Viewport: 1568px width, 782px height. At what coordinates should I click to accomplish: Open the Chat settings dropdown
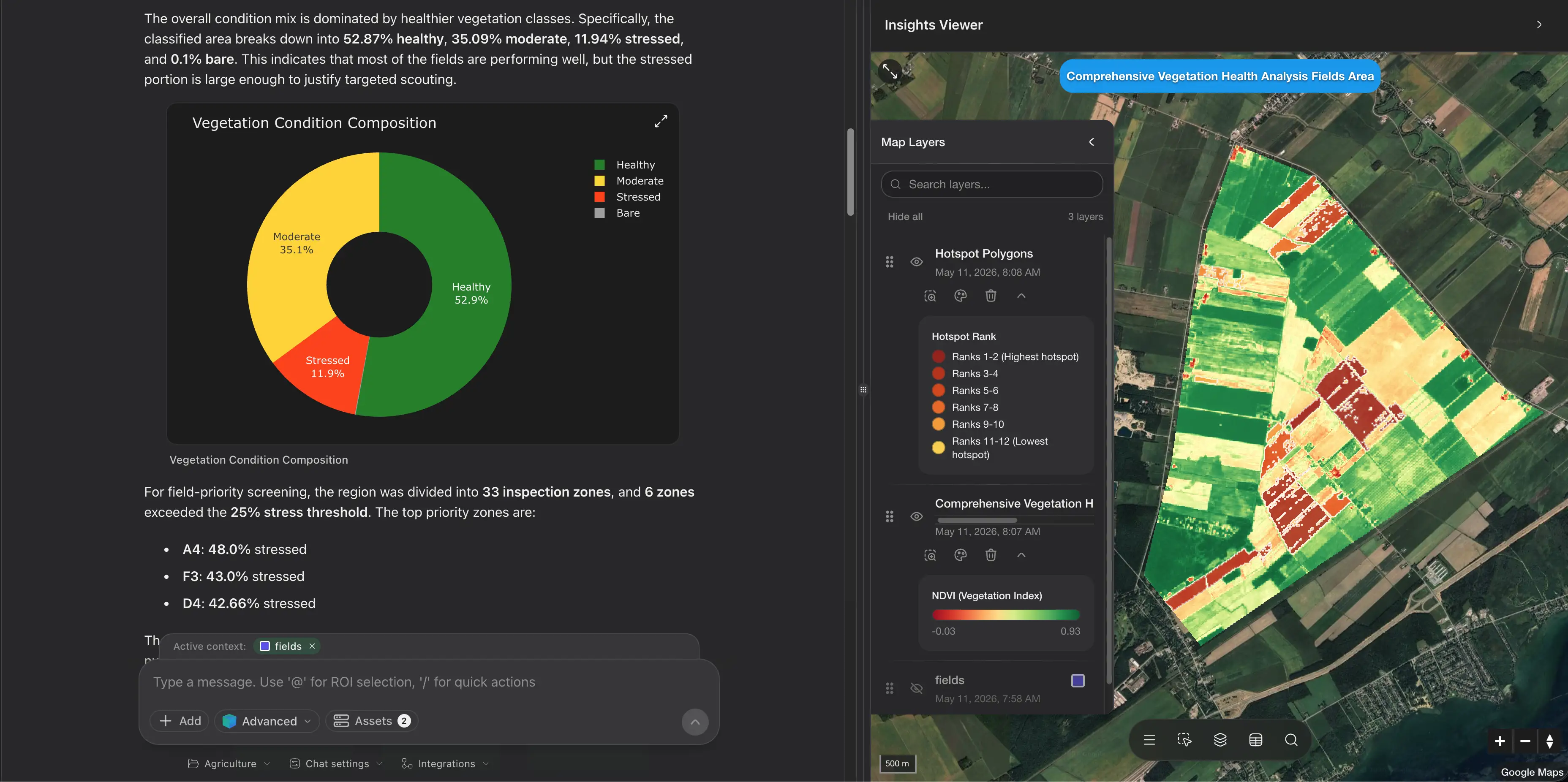click(336, 764)
